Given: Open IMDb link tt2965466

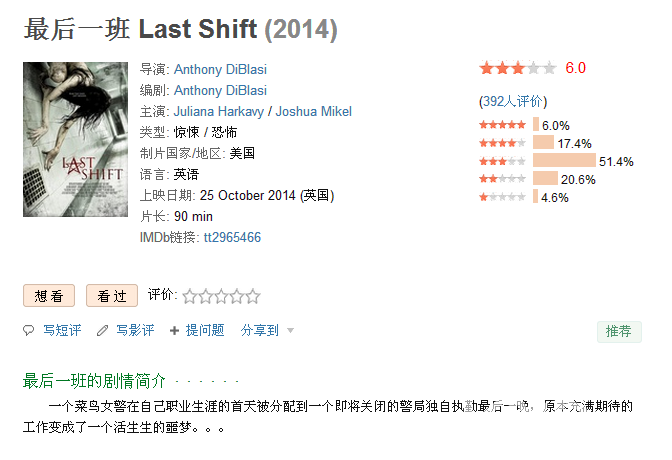Looking at the screenshot, I should 232,238.
